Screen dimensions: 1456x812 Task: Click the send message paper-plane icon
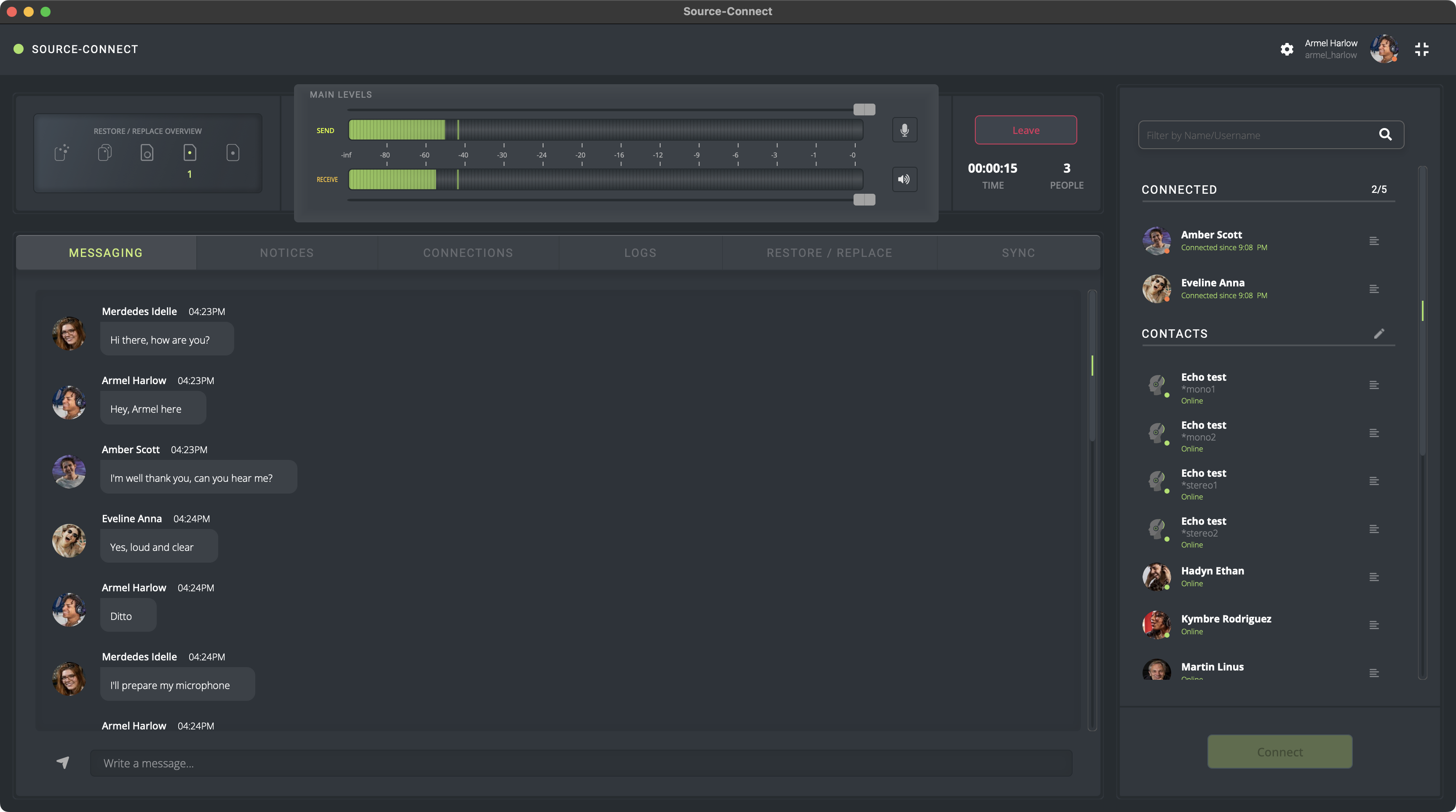(x=63, y=762)
